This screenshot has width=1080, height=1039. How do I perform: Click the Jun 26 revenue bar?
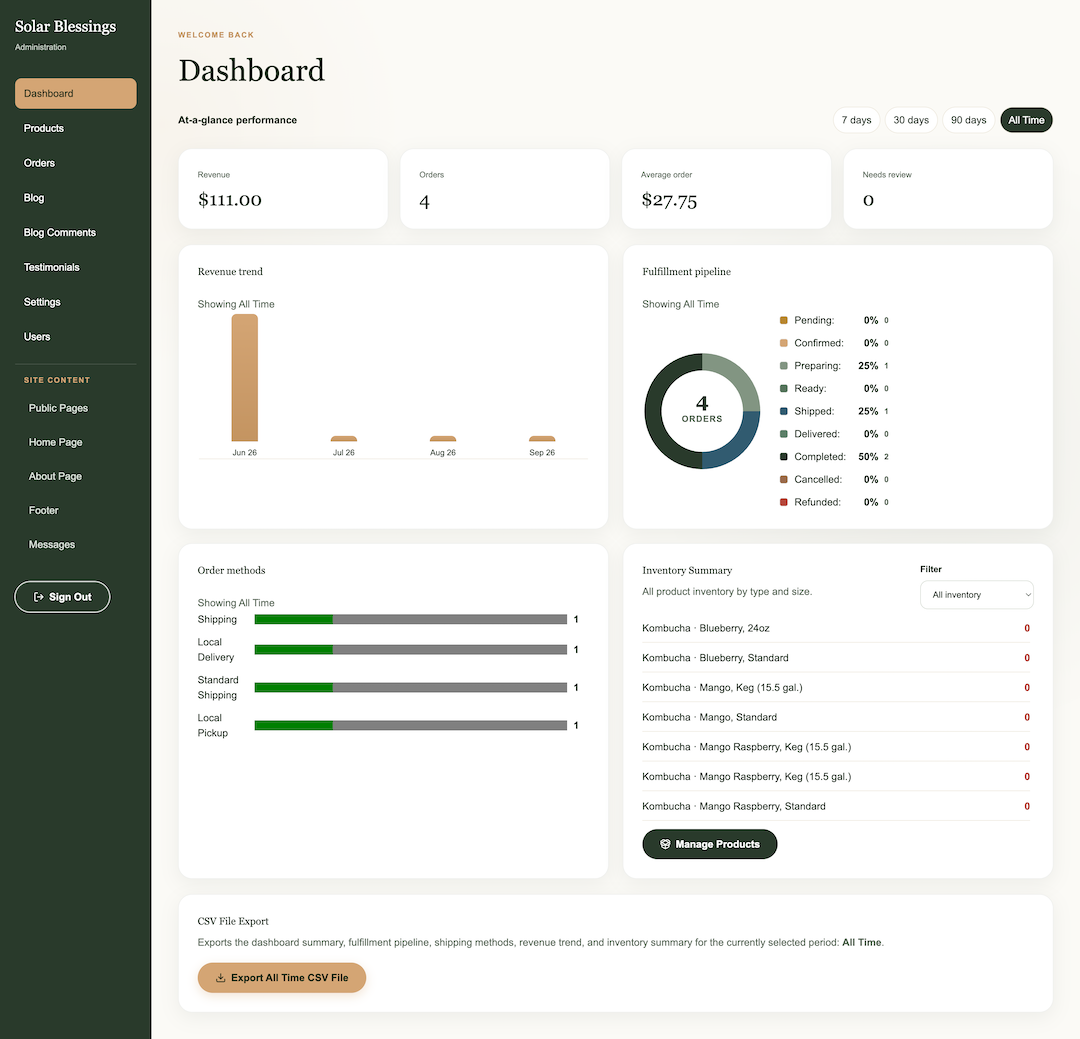pos(245,378)
